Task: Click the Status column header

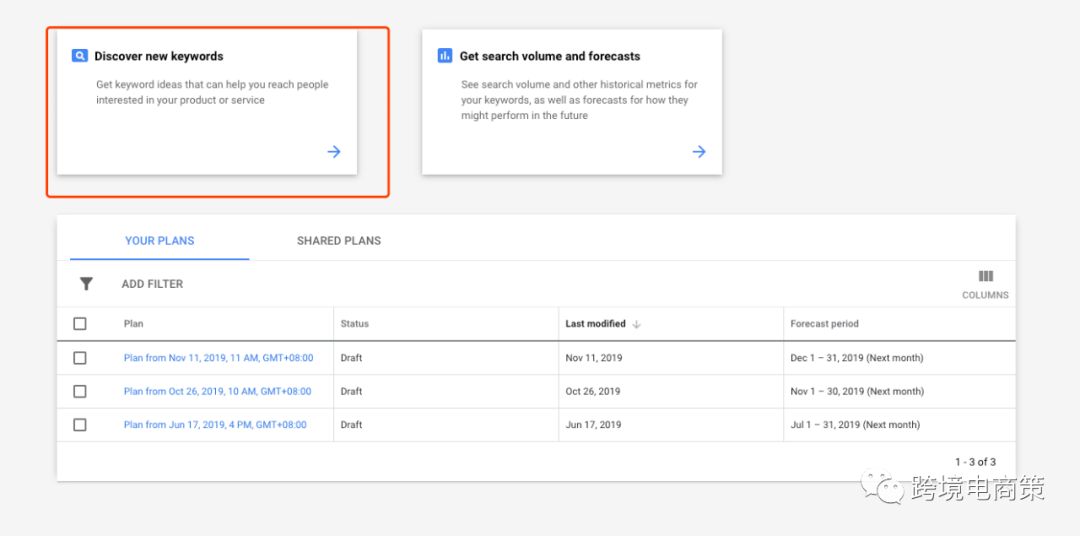Action: (x=354, y=324)
